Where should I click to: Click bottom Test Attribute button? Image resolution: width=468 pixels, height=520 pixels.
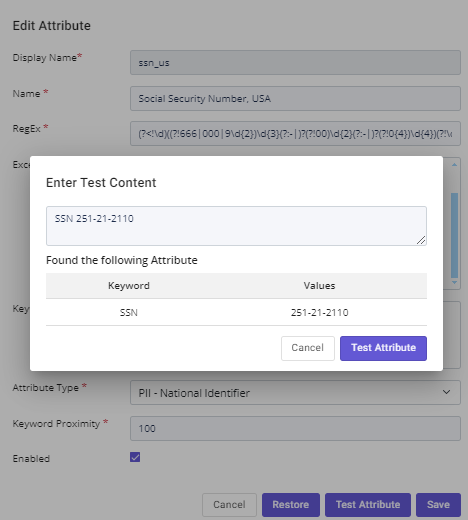(368, 505)
